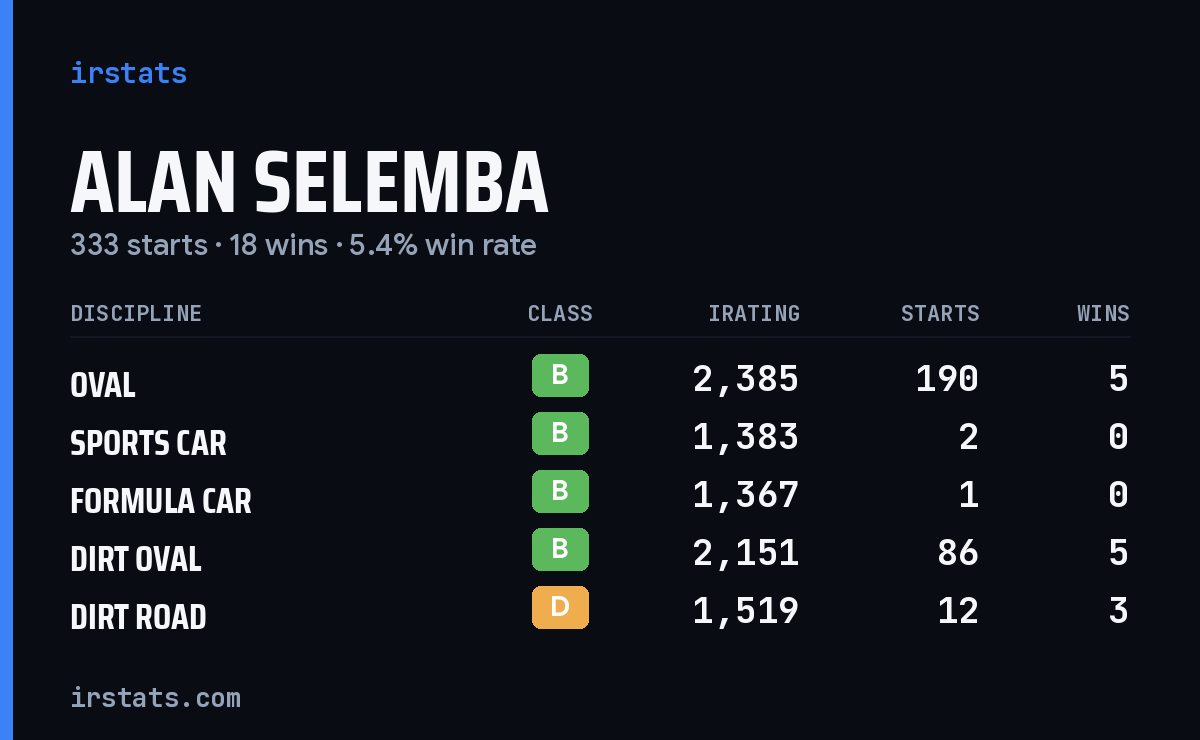1200x740 pixels.
Task: Click the Dirt Oval class B badge
Action: point(560,550)
